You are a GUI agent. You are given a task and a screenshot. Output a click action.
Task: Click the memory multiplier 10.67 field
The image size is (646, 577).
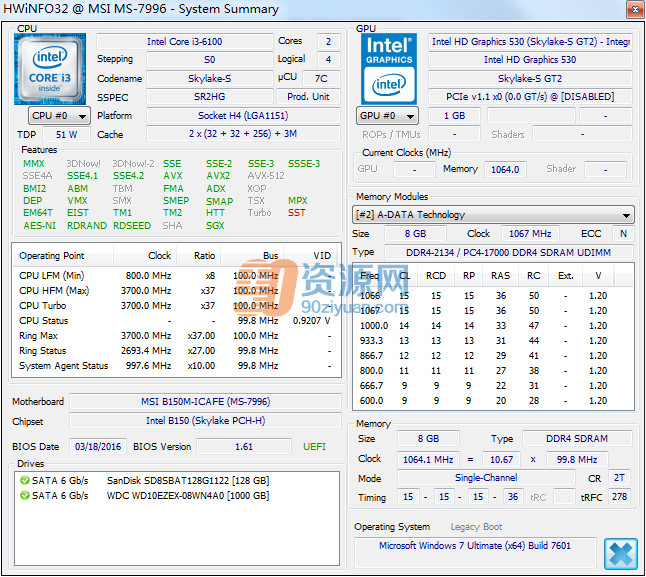tap(501, 460)
